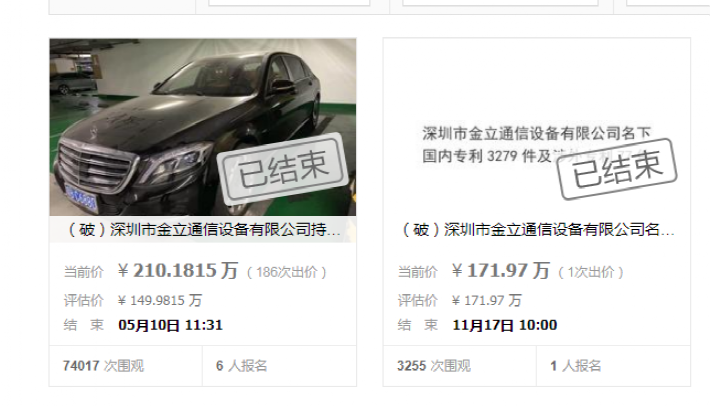Viewport: 710px width, 407px height.
Task: Click the 6 人报名 registration count
Action: (241, 366)
